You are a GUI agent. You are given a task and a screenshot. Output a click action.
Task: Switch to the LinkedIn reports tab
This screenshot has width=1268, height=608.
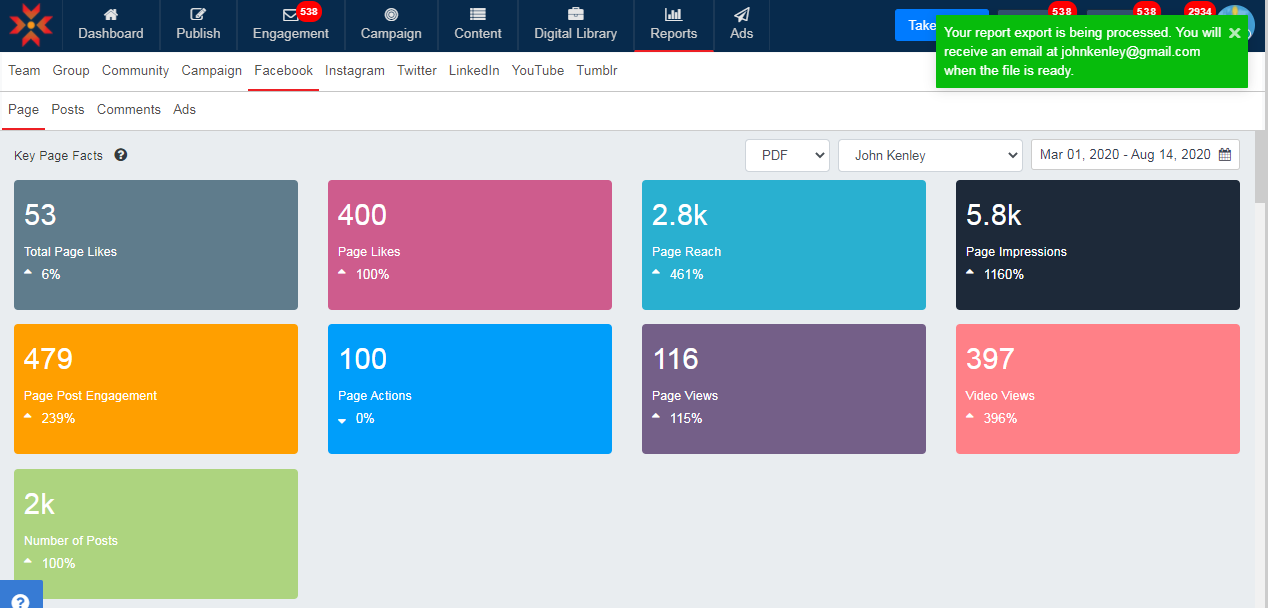(x=474, y=71)
